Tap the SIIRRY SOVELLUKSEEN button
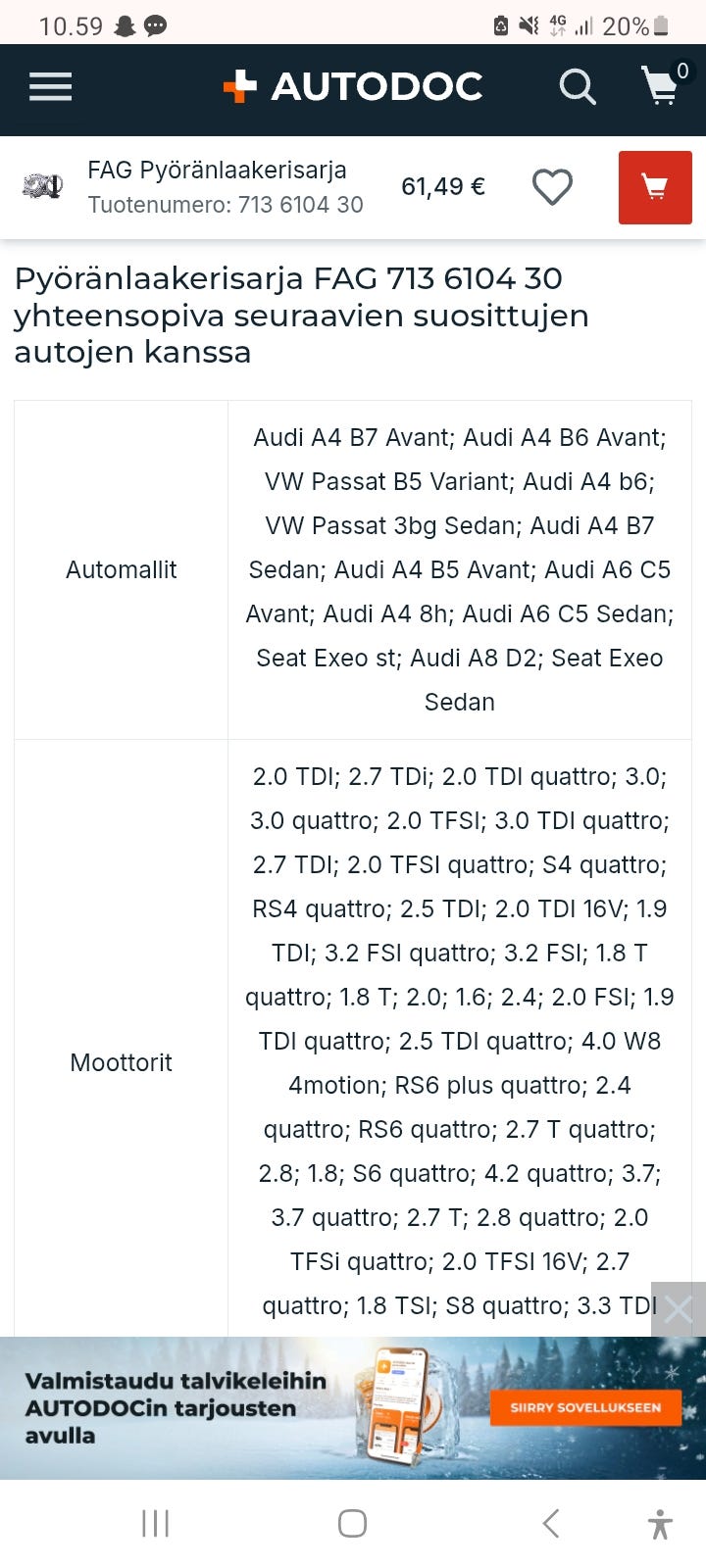 pos(585,1407)
